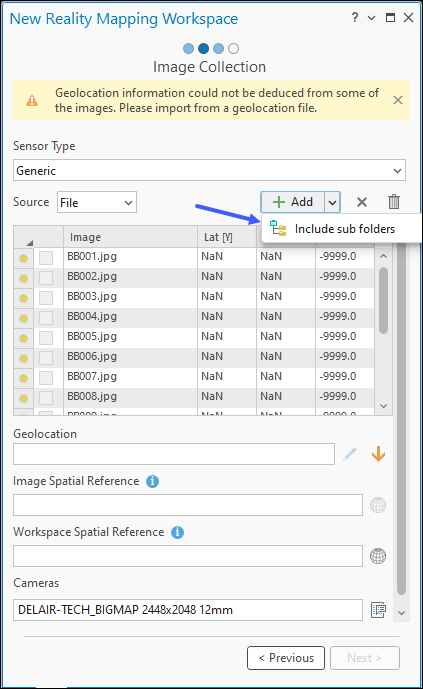Check the box for BB007.jpg

click(46, 378)
